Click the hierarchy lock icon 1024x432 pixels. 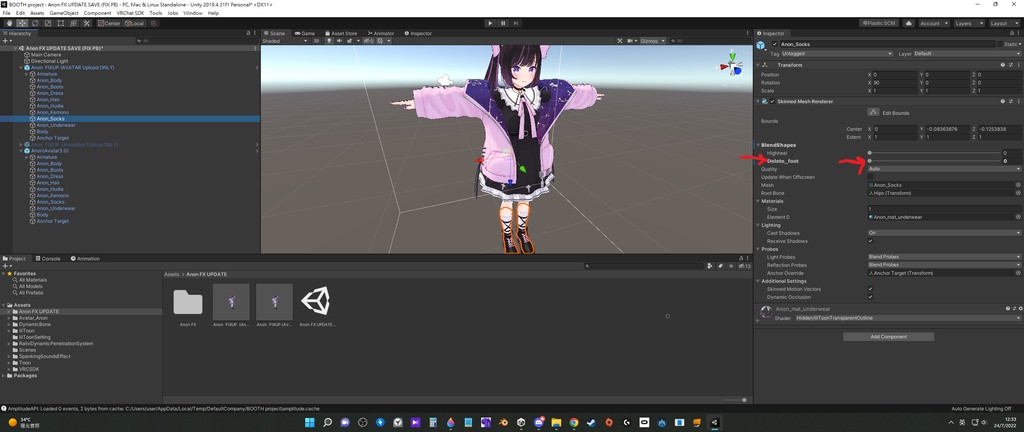[249, 33]
